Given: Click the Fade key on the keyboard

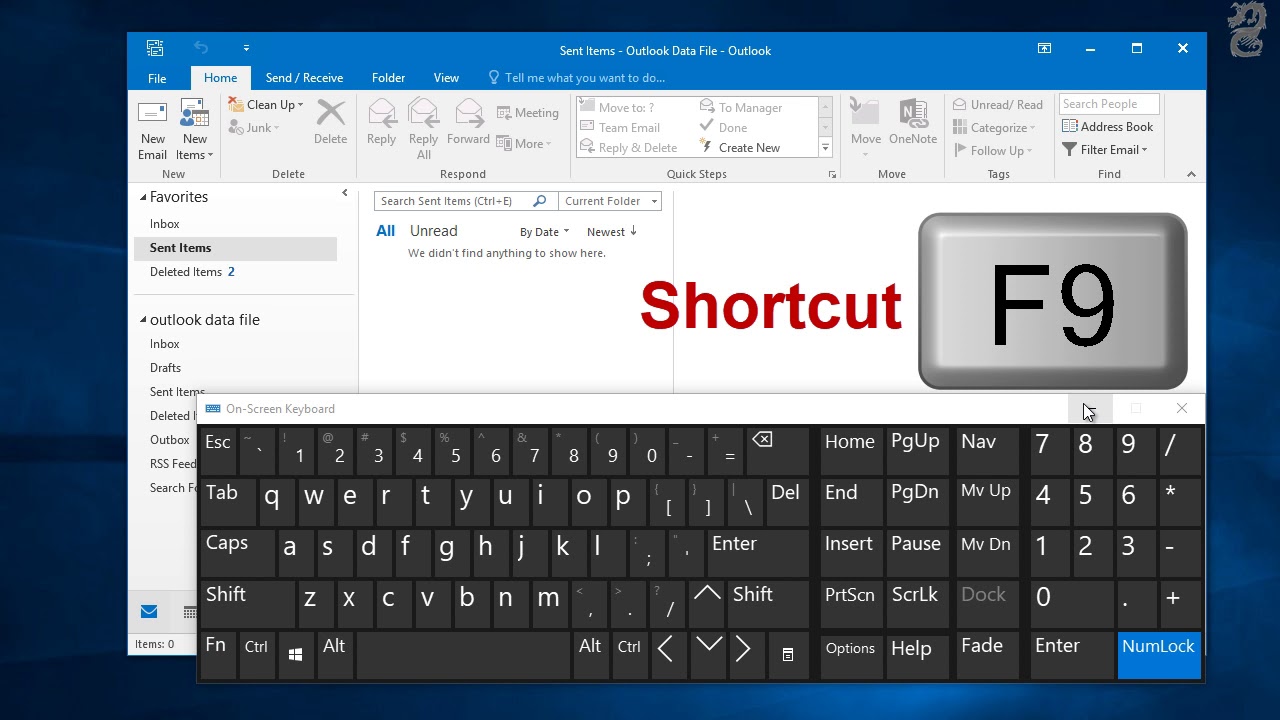Looking at the screenshot, I should 986,654.
